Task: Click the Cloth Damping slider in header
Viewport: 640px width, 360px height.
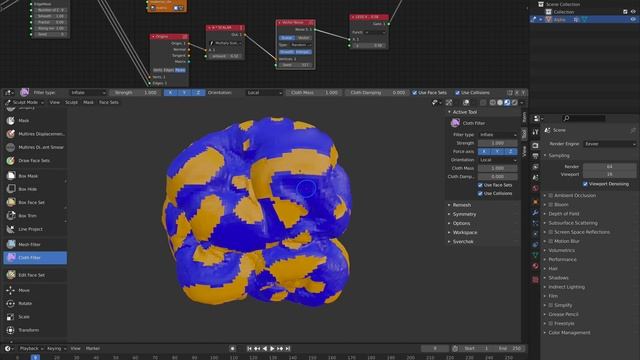Action: (377, 93)
